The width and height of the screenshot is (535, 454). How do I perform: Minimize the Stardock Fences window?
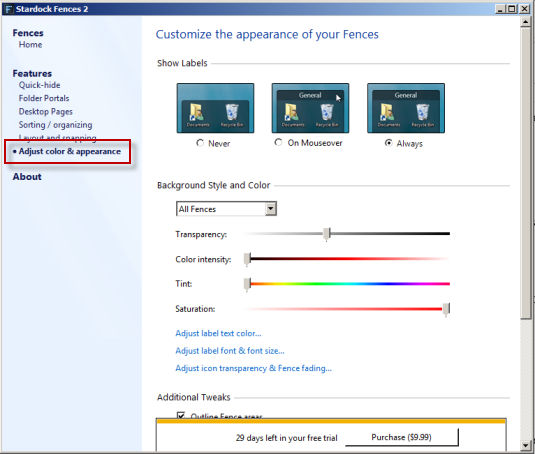coord(500,9)
